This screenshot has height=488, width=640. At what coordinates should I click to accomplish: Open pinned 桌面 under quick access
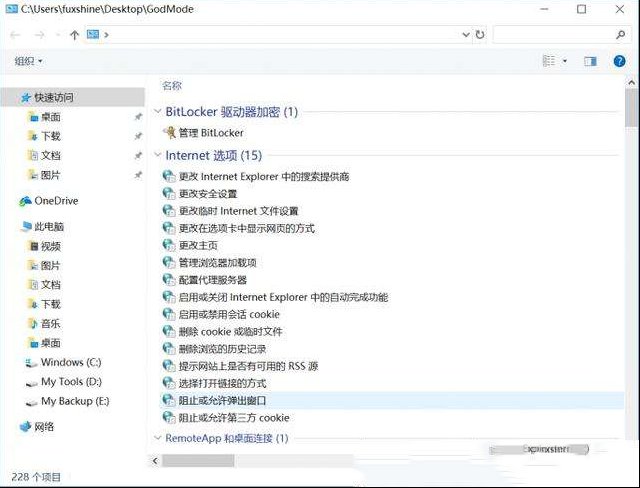tap(51, 117)
